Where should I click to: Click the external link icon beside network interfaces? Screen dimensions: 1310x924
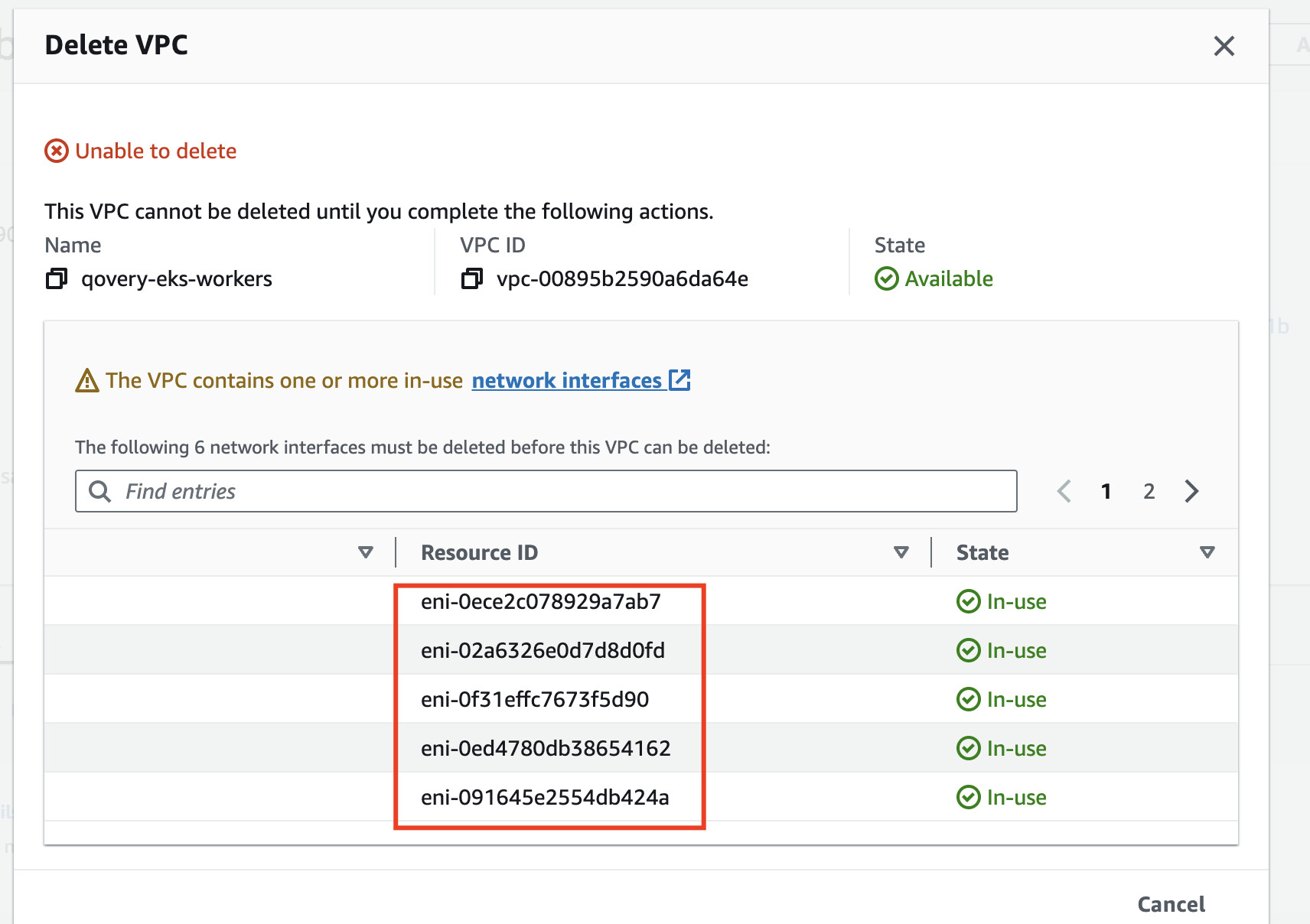[679, 380]
